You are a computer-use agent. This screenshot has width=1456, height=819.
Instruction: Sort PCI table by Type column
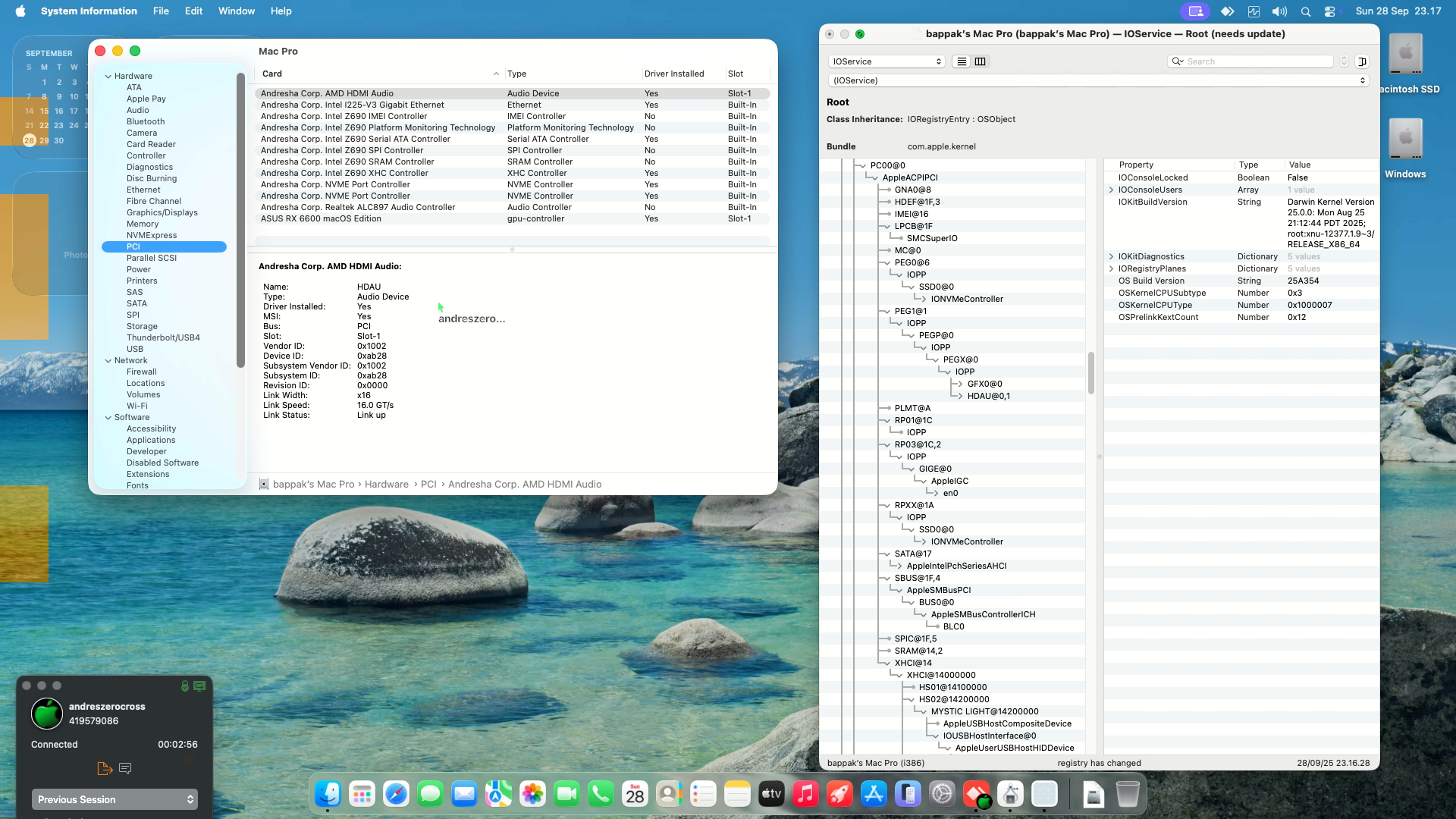pyautogui.click(x=573, y=74)
